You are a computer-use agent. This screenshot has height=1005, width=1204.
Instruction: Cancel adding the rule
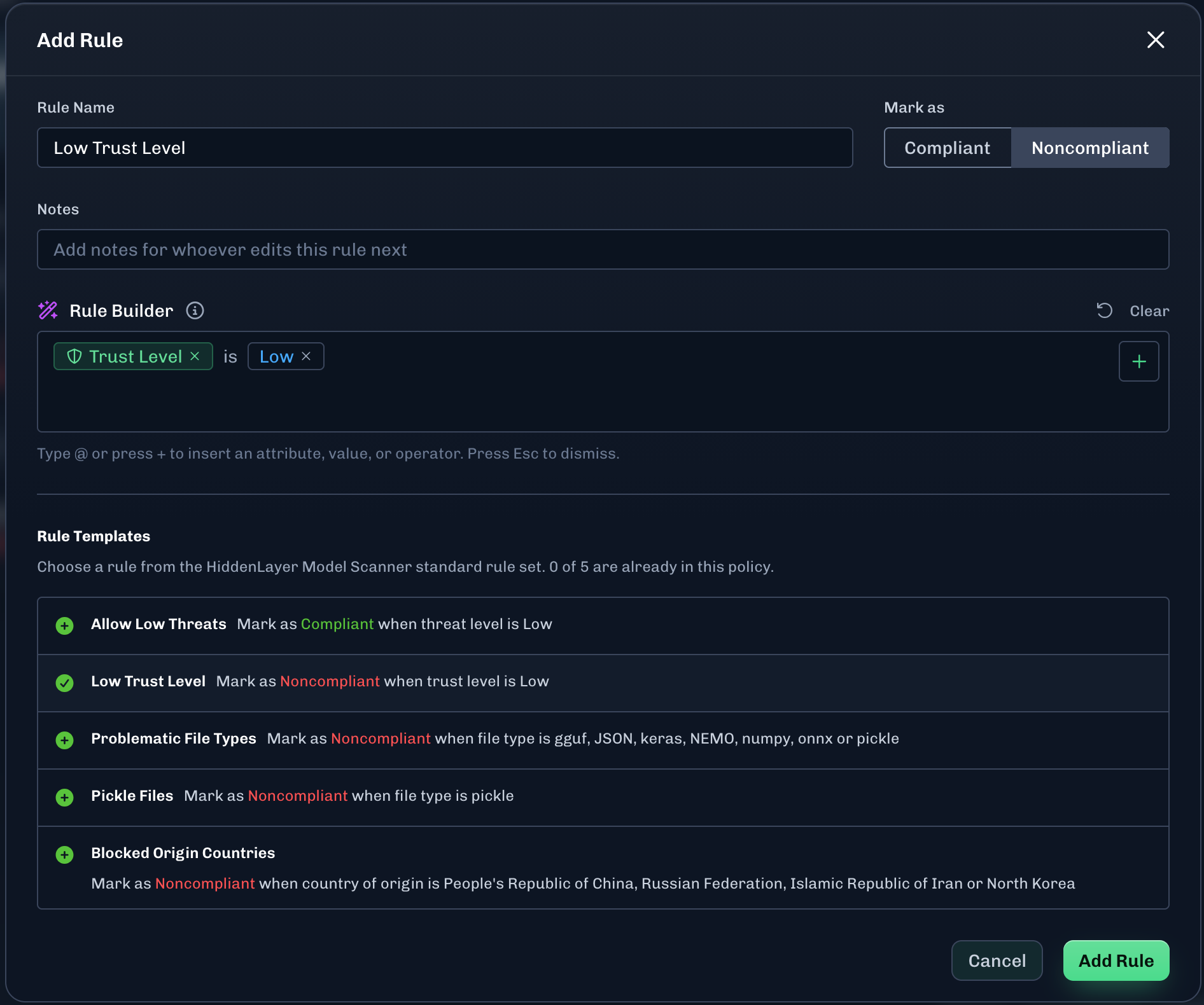coord(997,960)
